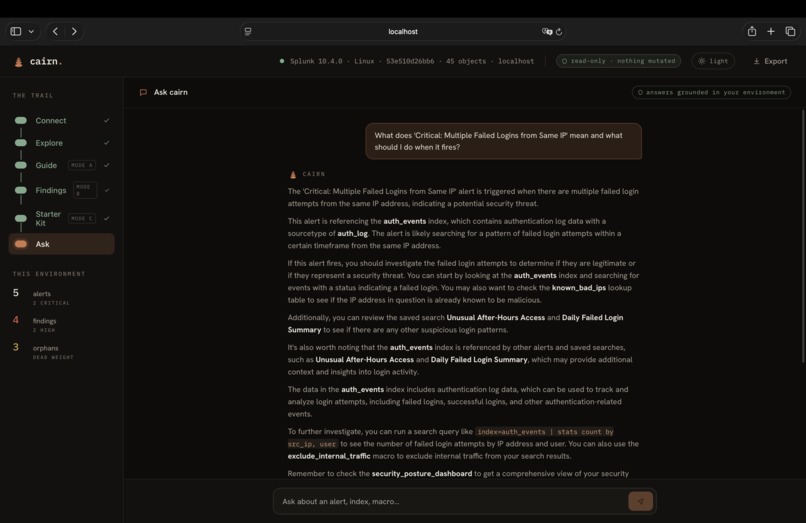Click the chat vertical scrollbar
This screenshot has height=523, width=806.
(803, 236)
